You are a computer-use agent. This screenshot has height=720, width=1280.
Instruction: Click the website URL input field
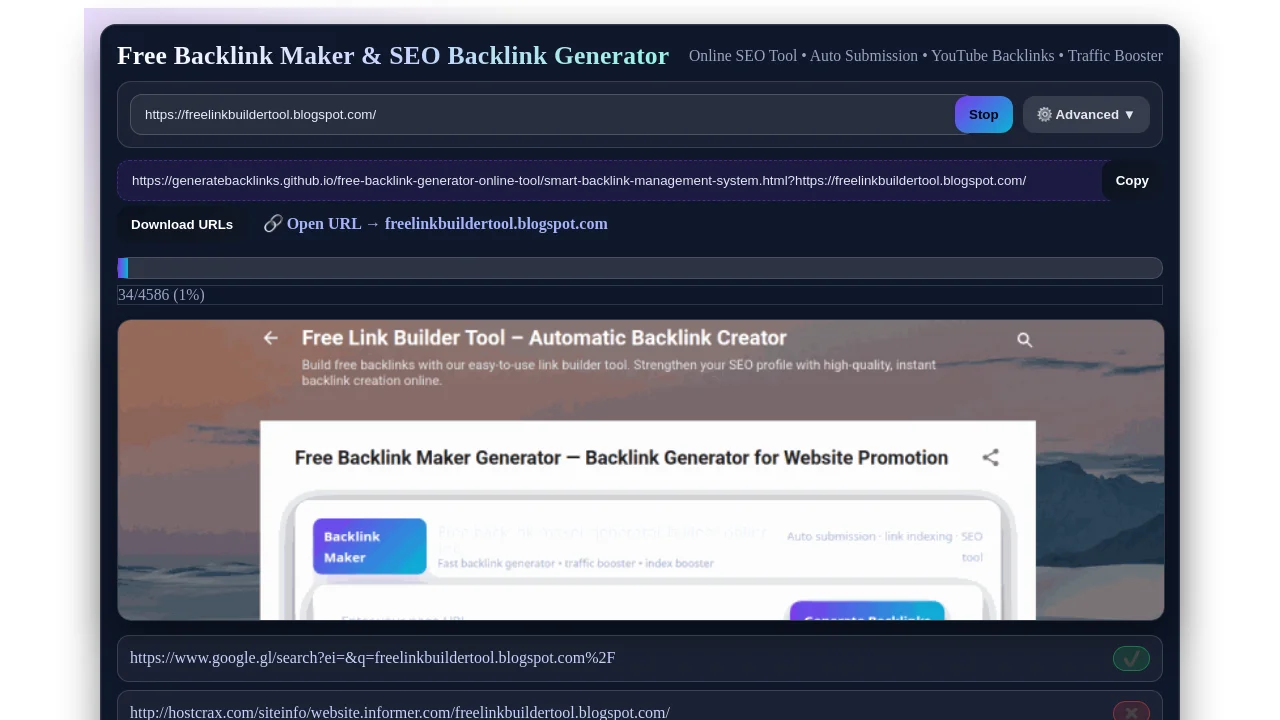coord(548,114)
